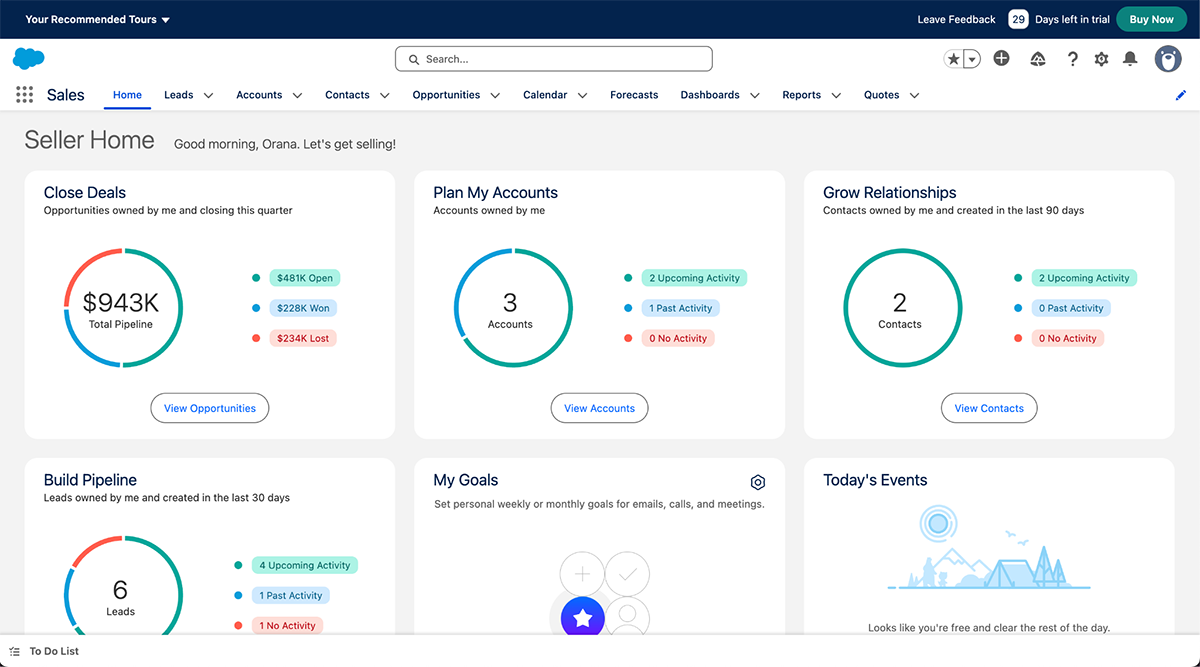Expand the favorites list dropdown arrow
Screen dimensions: 1200x667
pos(969,59)
